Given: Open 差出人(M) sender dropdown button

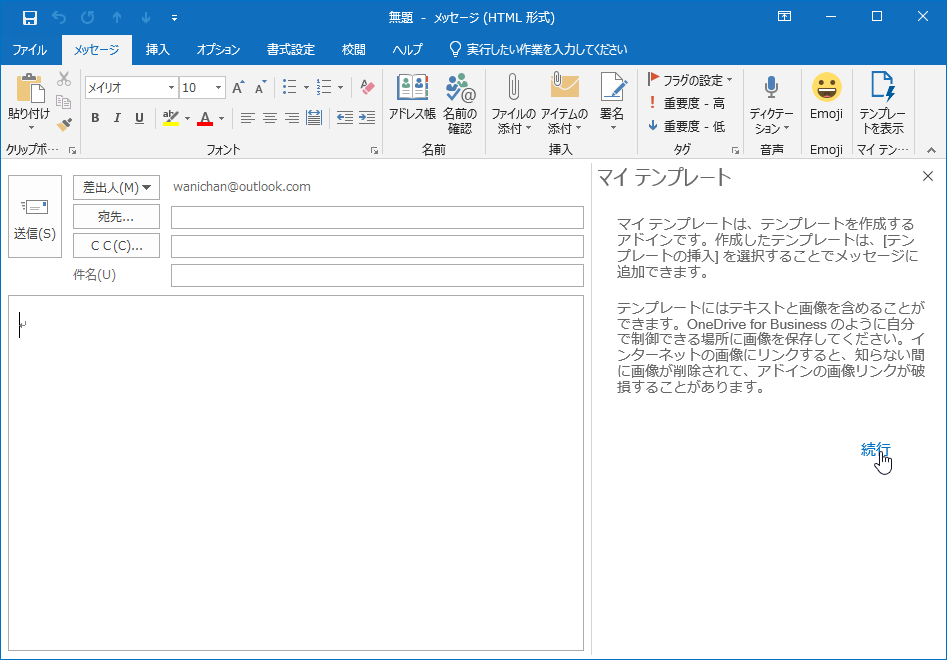Looking at the screenshot, I should click(117, 188).
